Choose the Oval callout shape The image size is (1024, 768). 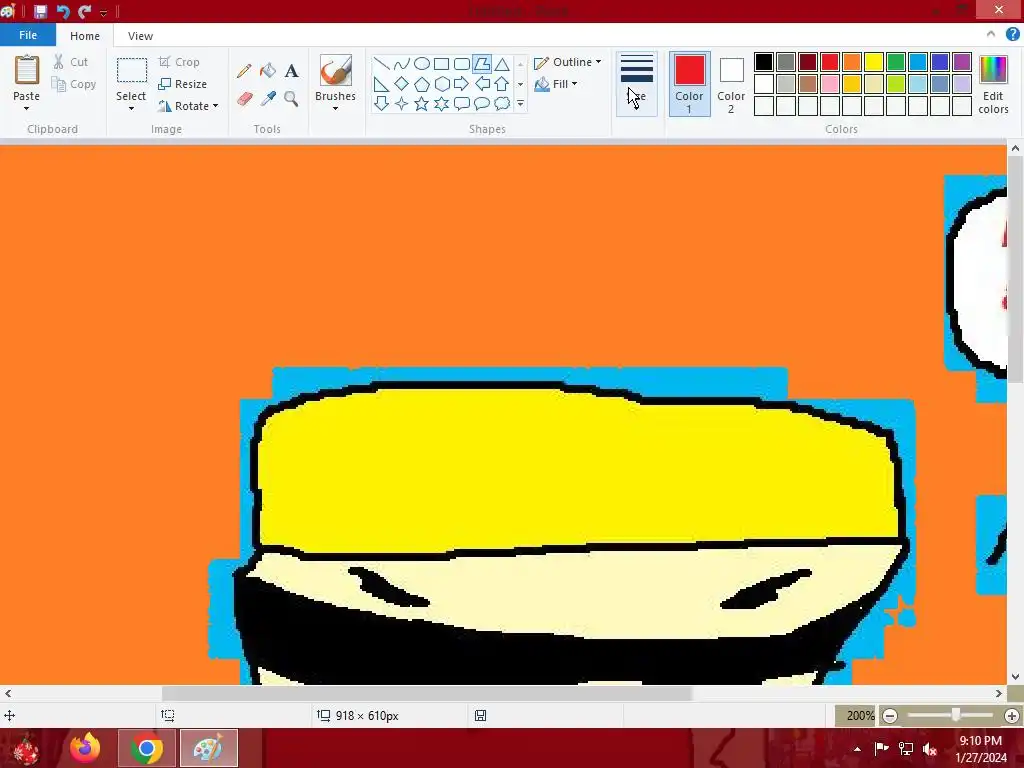(x=482, y=103)
